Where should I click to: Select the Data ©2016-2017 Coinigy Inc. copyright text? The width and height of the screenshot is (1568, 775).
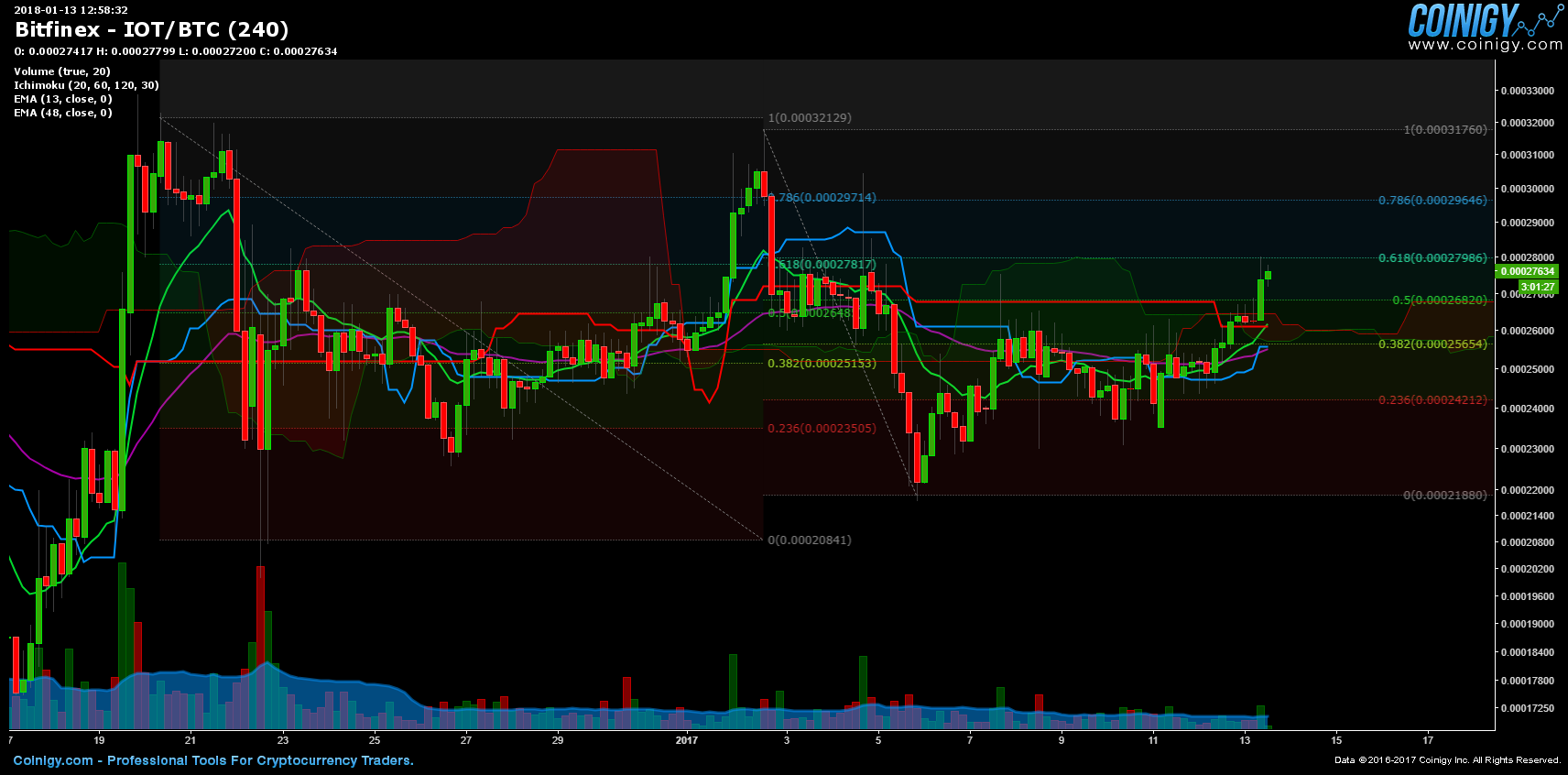1448,760
